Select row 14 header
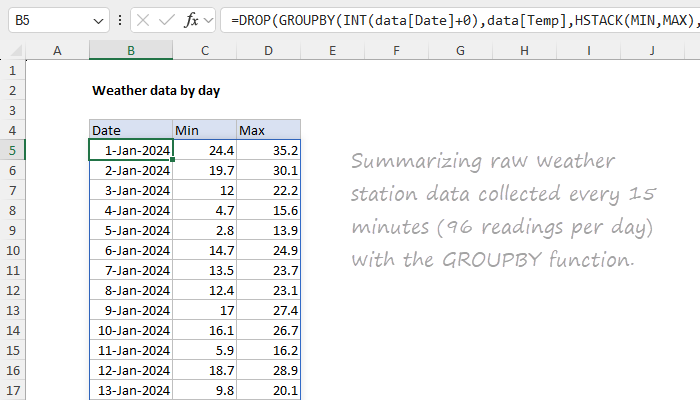 coord(12,330)
